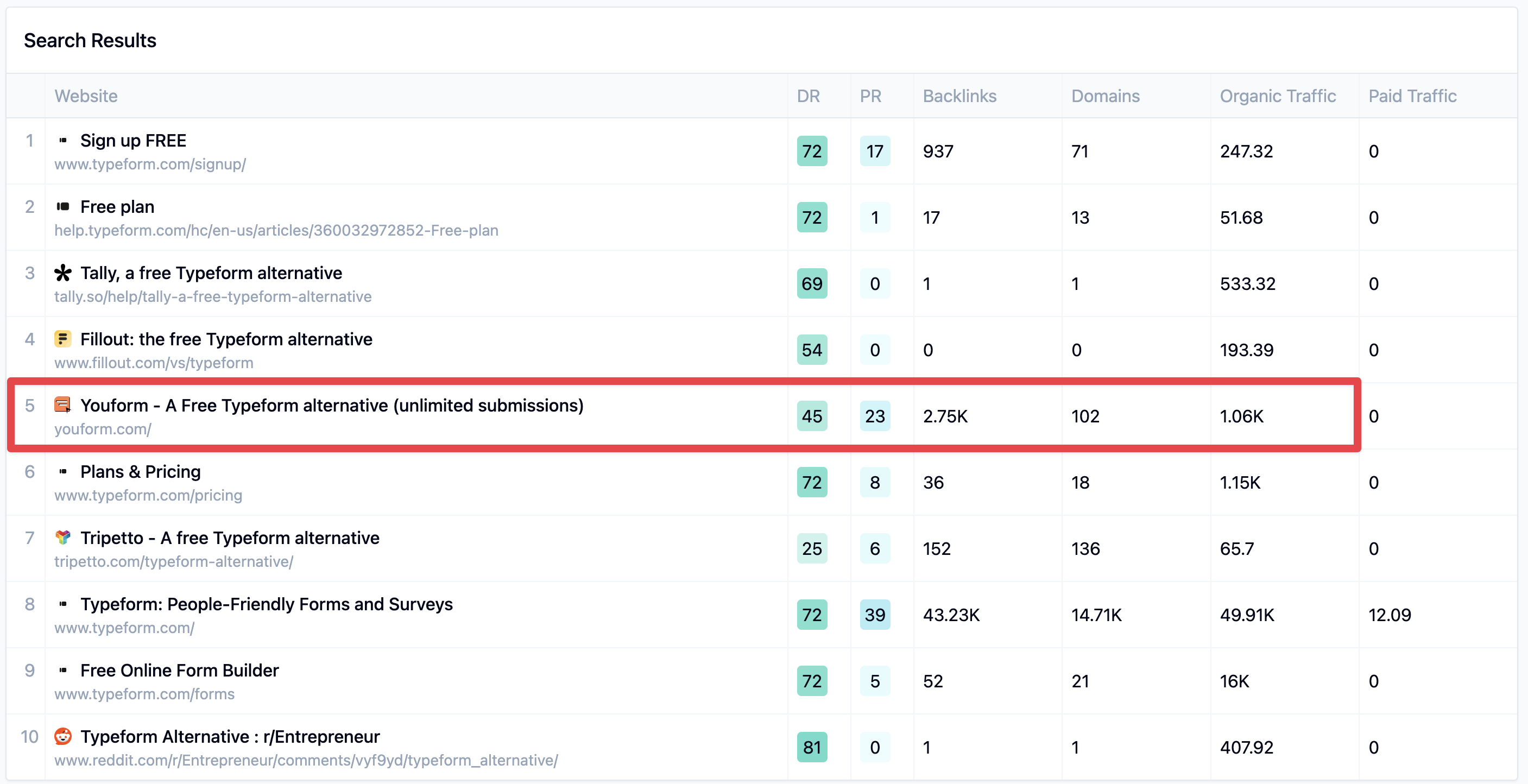The height and width of the screenshot is (784, 1528).
Task: Open the www.typeform.com/signup/ link
Action: [x=150, y=165]
